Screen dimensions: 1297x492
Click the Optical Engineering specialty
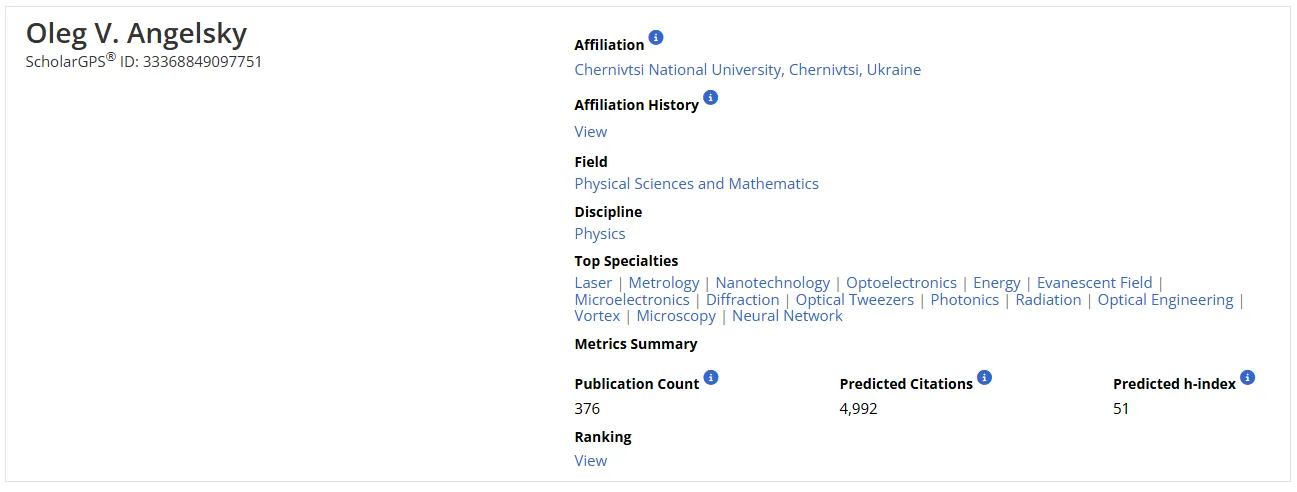[x=1165, y=300]
